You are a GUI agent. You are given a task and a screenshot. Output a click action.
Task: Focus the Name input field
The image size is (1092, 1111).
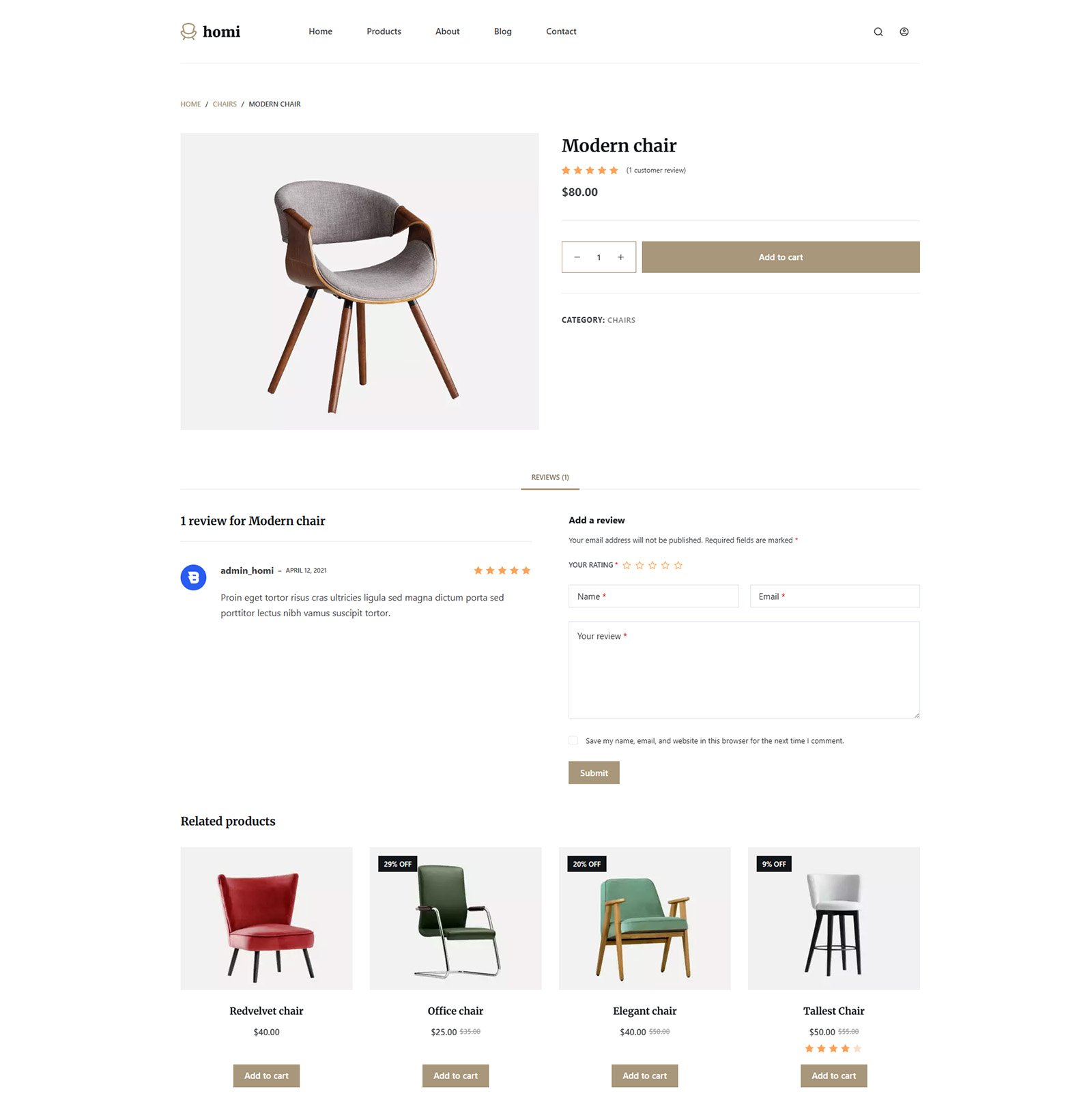coord(653,596)
